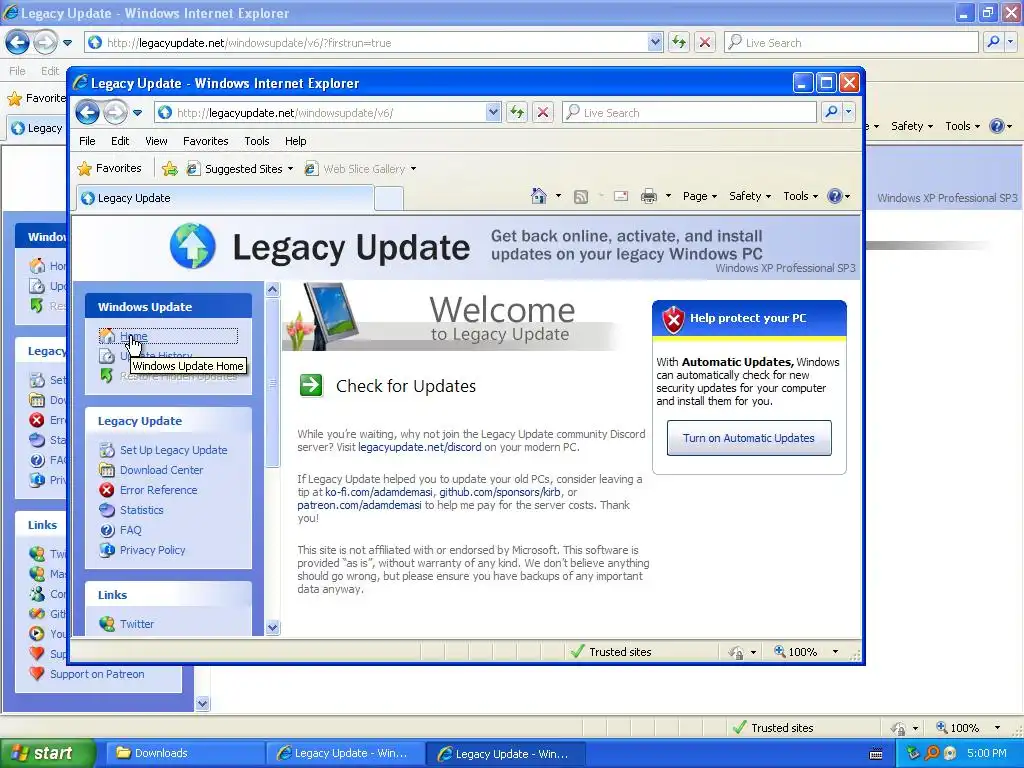Open the Tools menu in menu bar
The width and height of the screenshot is (1024, 768).
click(x=257, y=141)
